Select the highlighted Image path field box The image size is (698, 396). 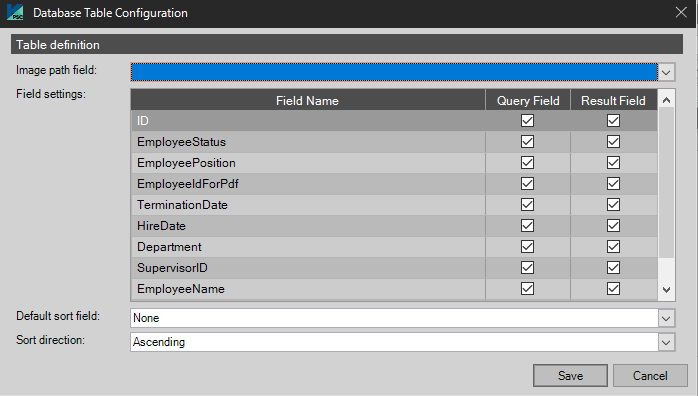tap(394, 72)
